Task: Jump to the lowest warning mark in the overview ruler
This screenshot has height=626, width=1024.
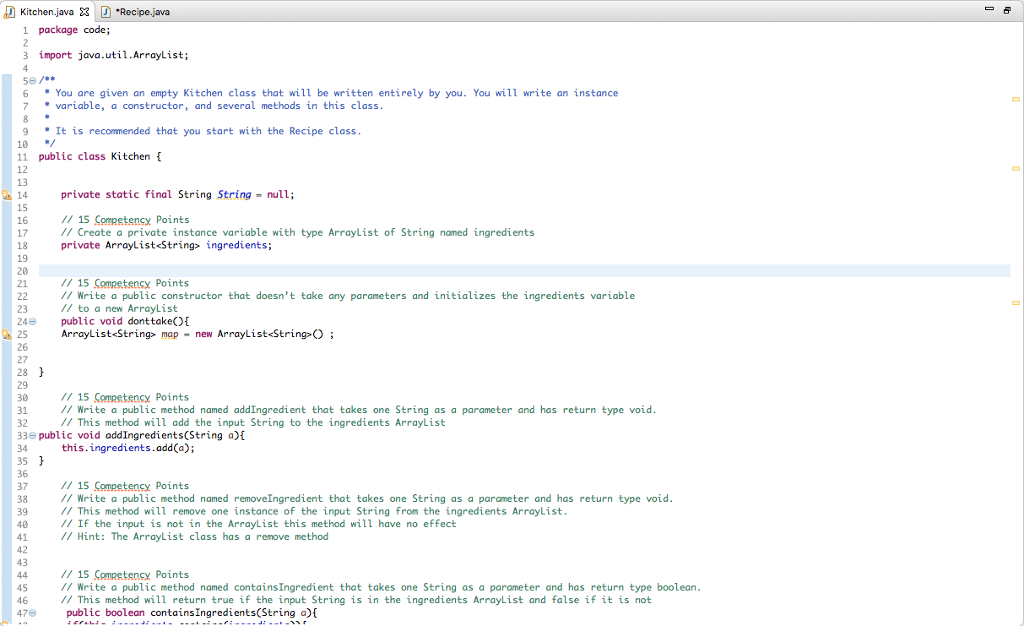Action: point(1016,303)
